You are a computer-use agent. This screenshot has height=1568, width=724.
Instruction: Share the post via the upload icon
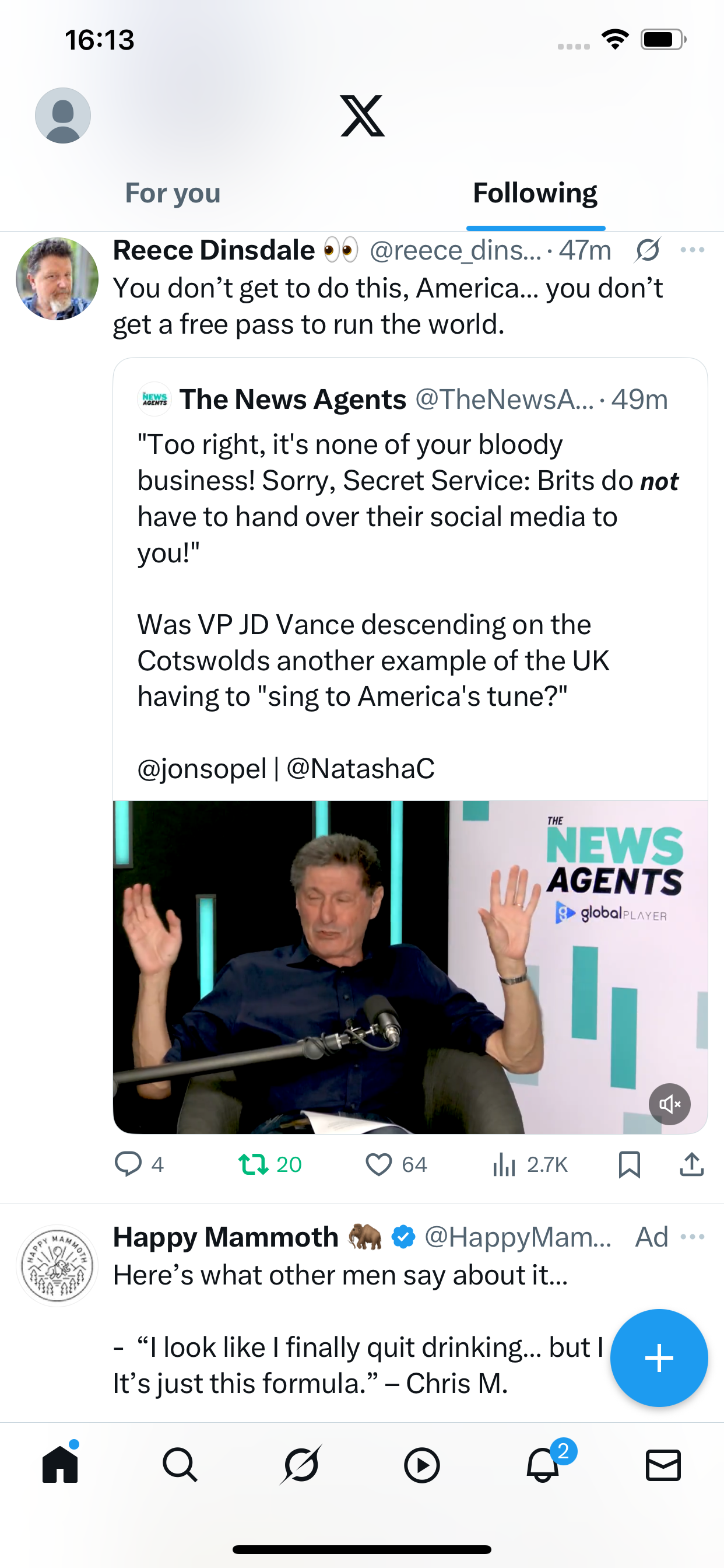click(x=692, y=1164)
